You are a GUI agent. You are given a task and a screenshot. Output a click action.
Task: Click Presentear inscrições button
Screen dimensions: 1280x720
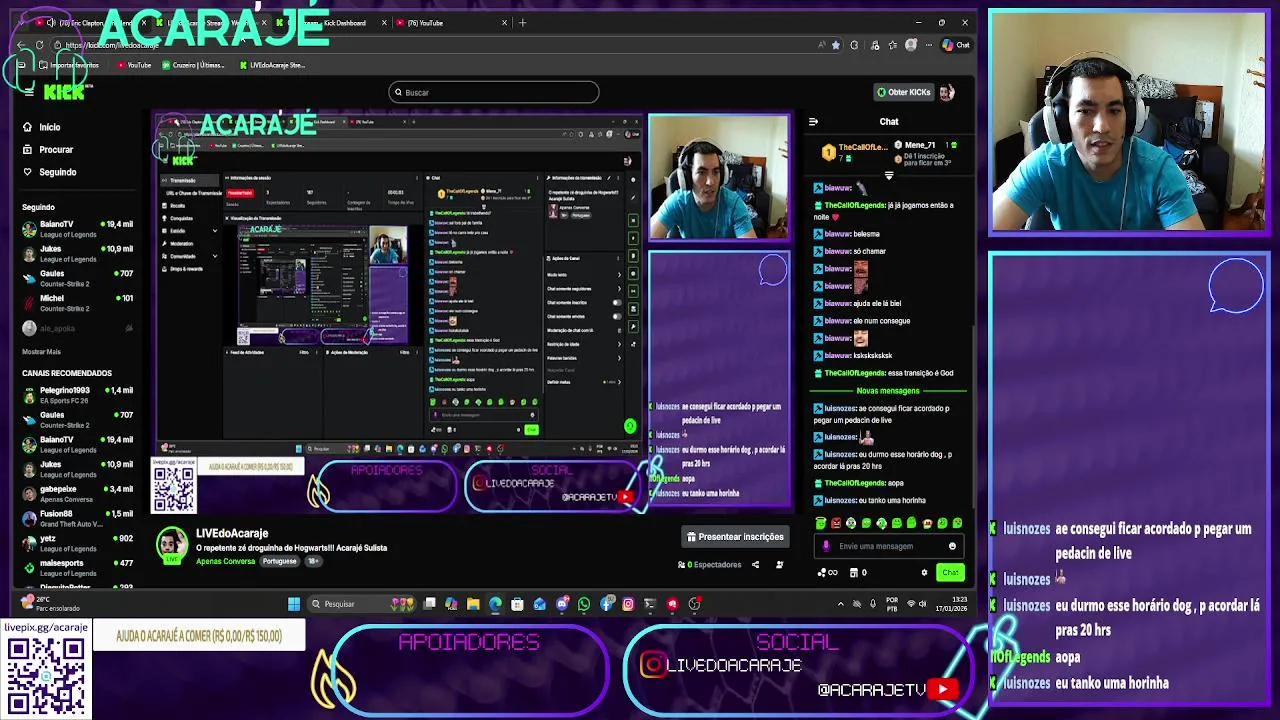[735, 537]
